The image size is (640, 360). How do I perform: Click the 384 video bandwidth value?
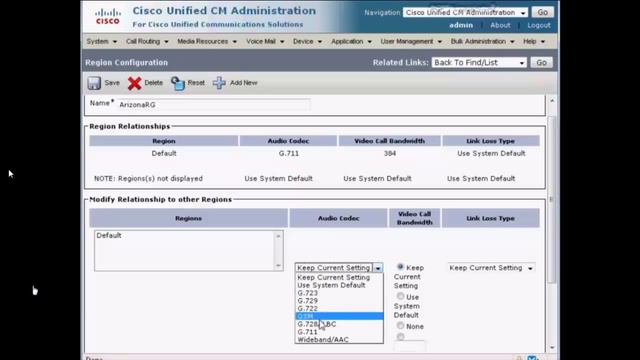(x=389, y=153)
